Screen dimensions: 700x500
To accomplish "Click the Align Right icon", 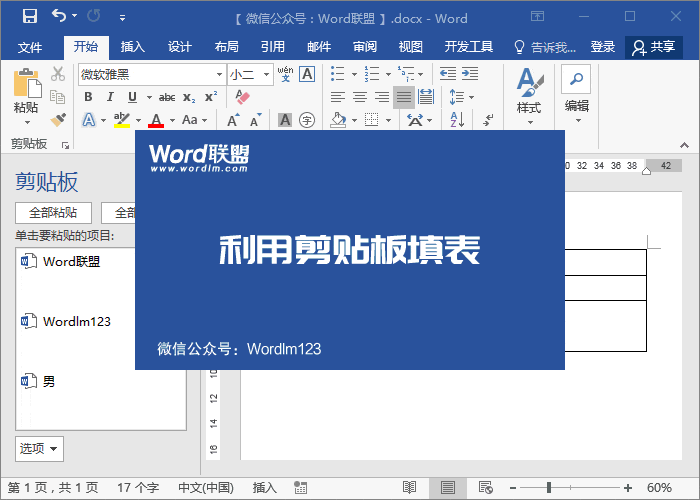I will [382, 97].
